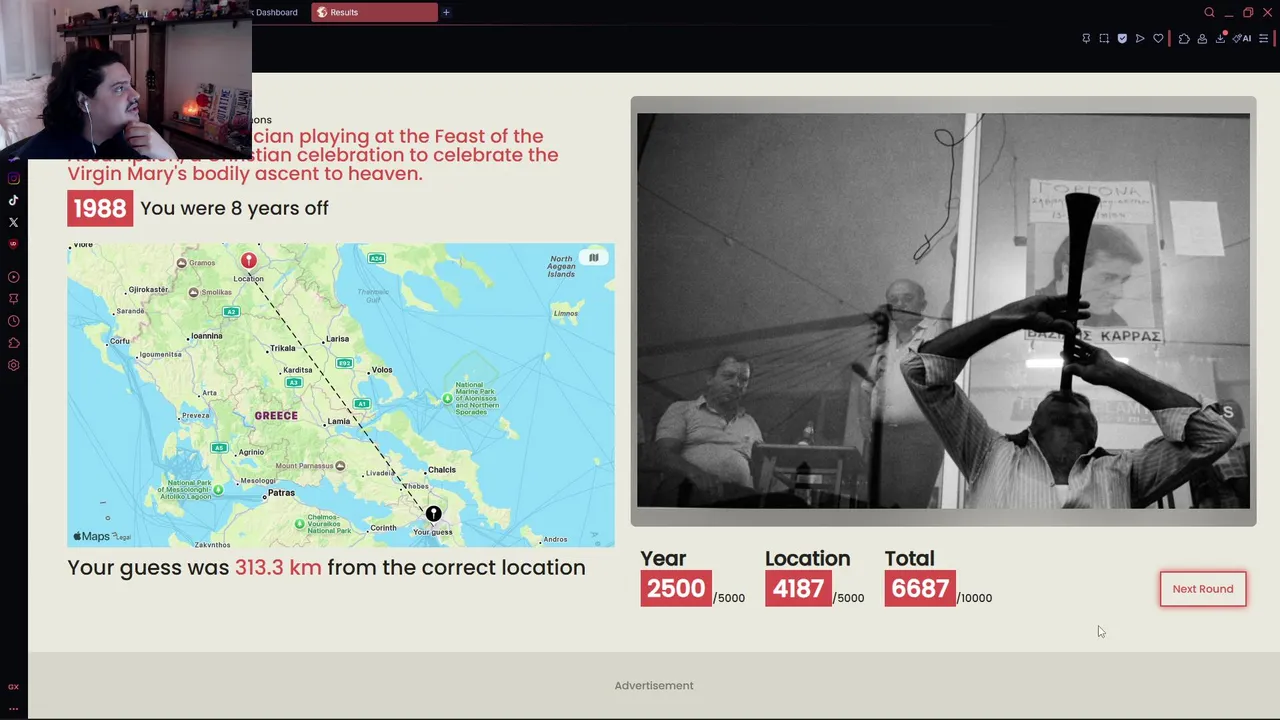Select the Results browser tab

[x=374, y=12]
